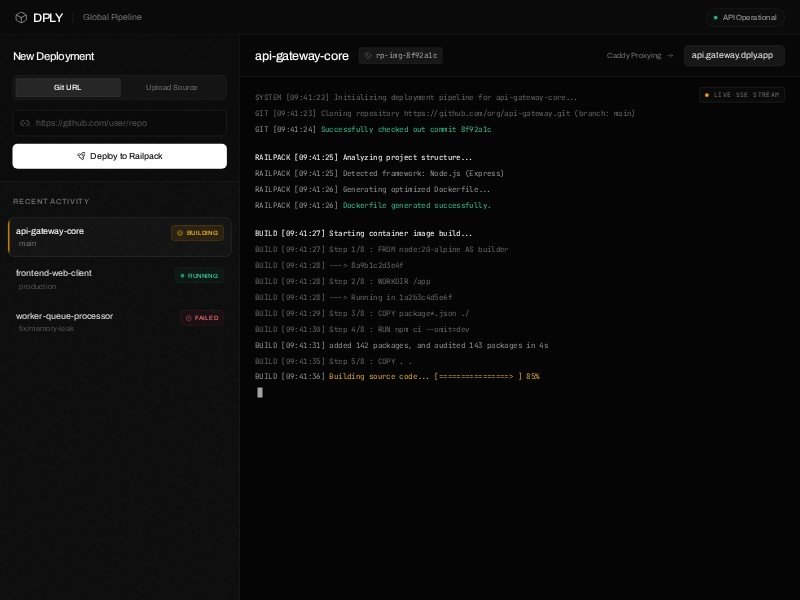Image resolution: width=800 pixels, height=600 pixels.
Task: Click the DPLY cube logo icon
Action: click(20, 17)
